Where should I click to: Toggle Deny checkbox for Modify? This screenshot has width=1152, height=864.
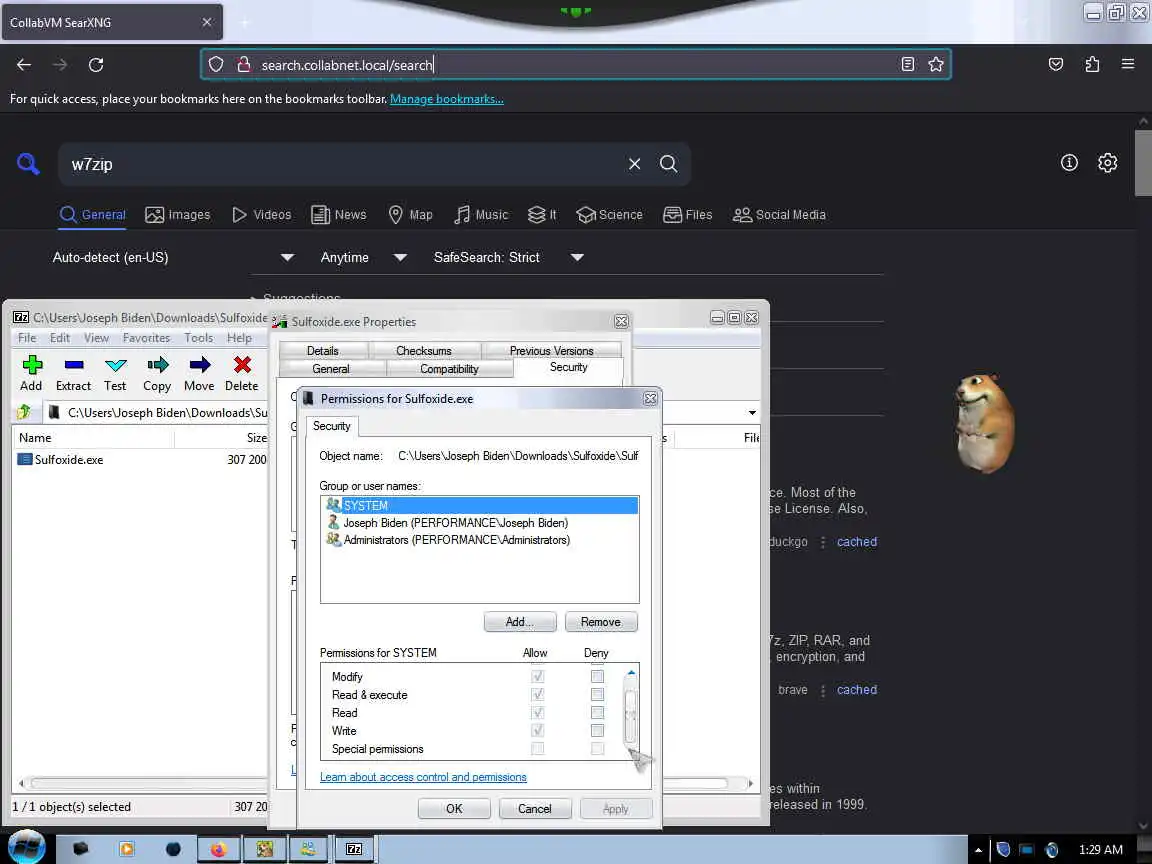click(x=597, y=677)
